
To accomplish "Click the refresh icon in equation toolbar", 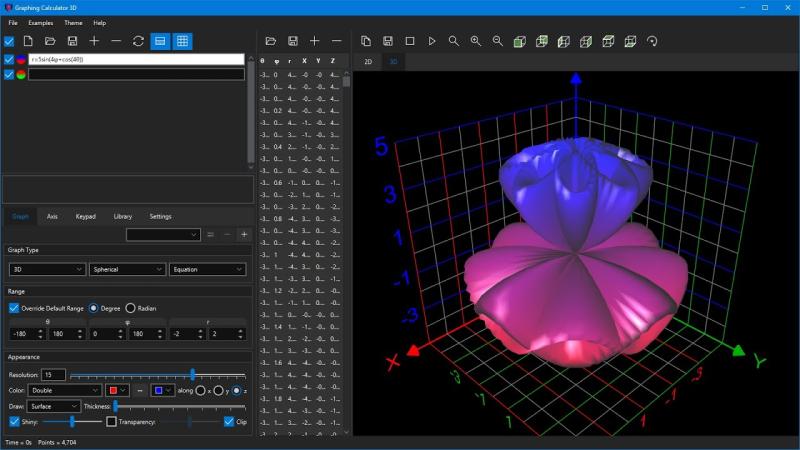I will click(138, 41).
